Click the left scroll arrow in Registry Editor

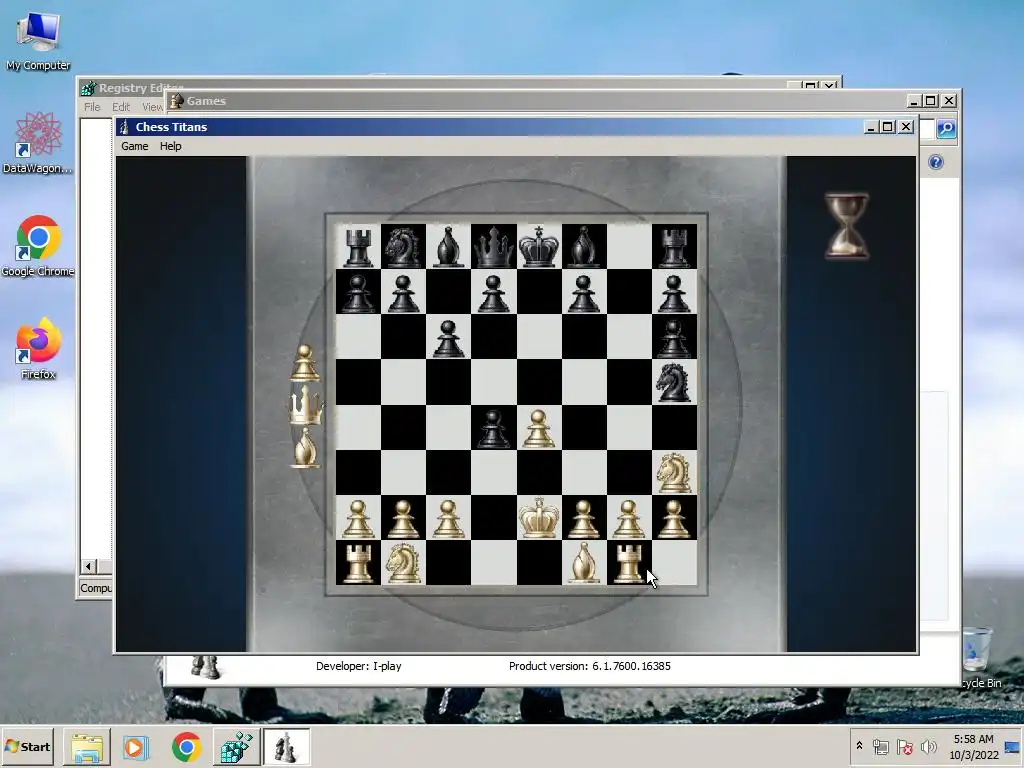click(89, 566)
